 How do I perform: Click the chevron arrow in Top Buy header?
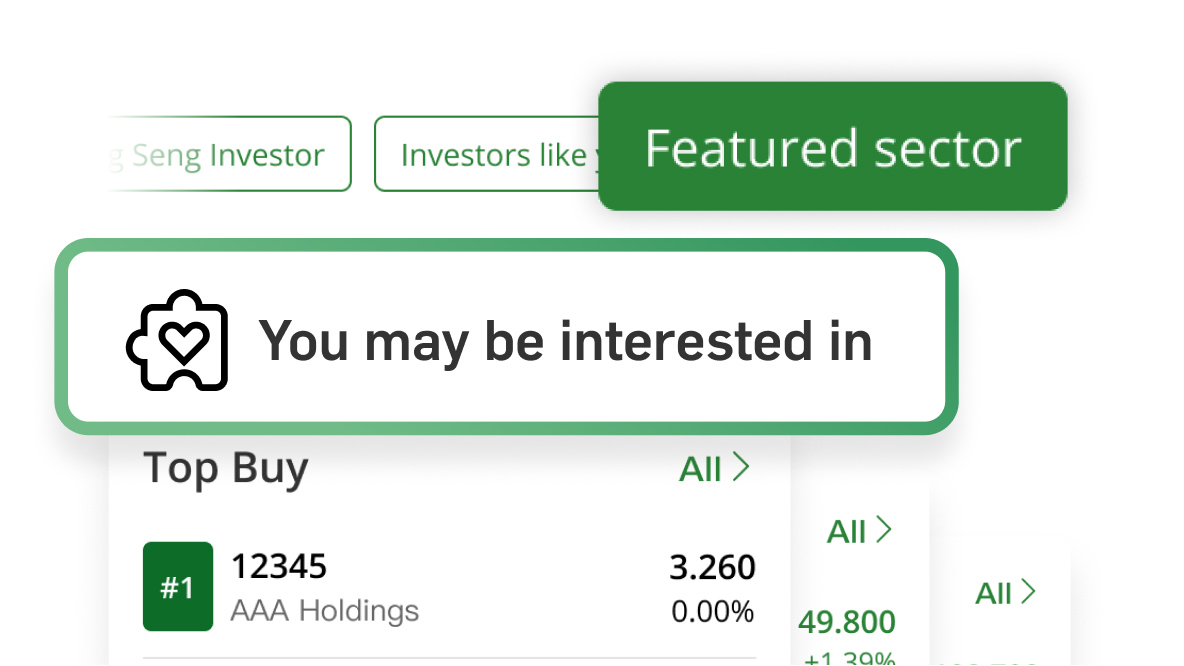pos(741,467)
